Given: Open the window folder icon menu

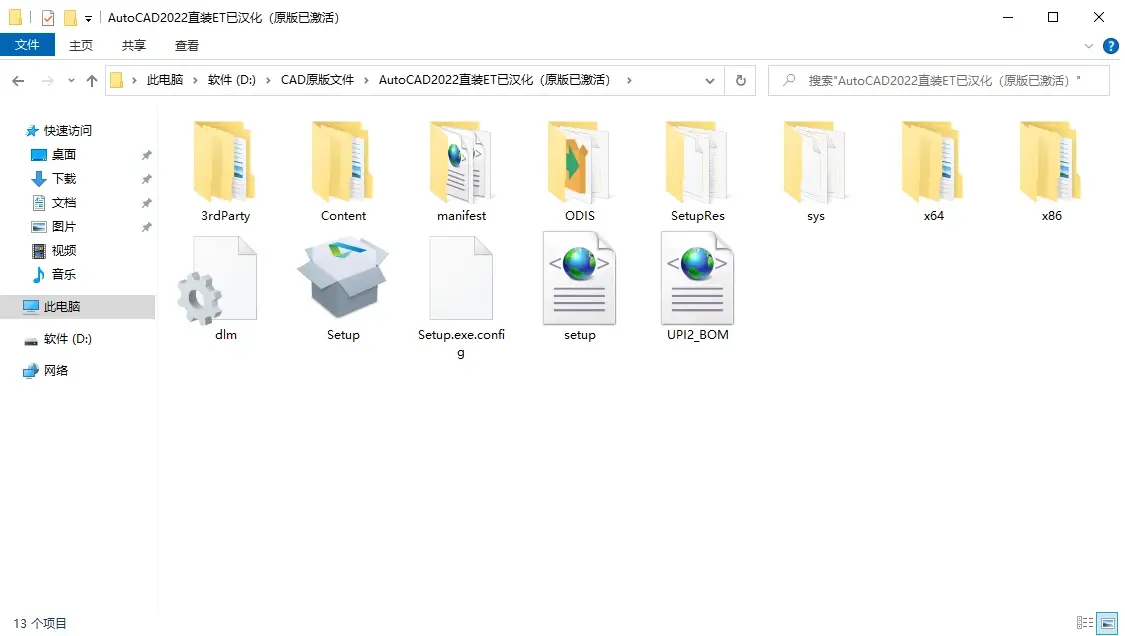Looking at the screenshot, I should [x=15, y=17].
